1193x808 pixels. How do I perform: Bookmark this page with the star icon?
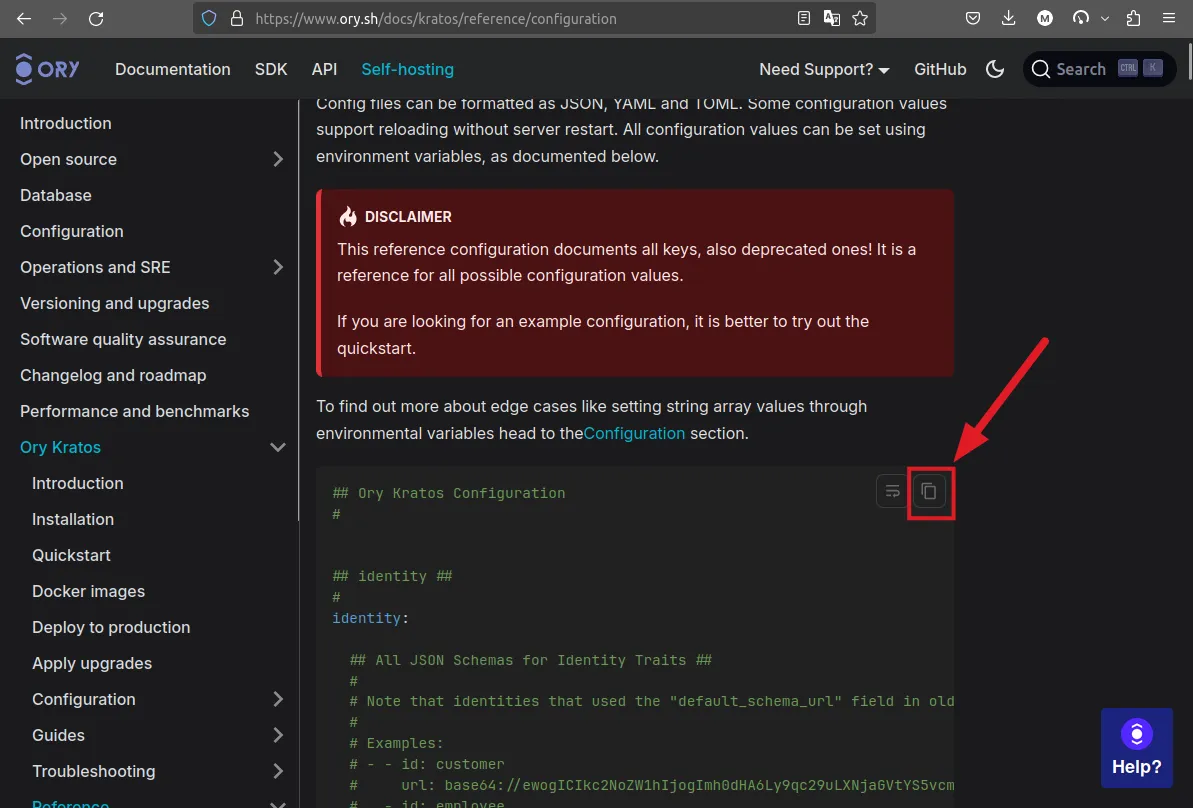click(860, 18)
